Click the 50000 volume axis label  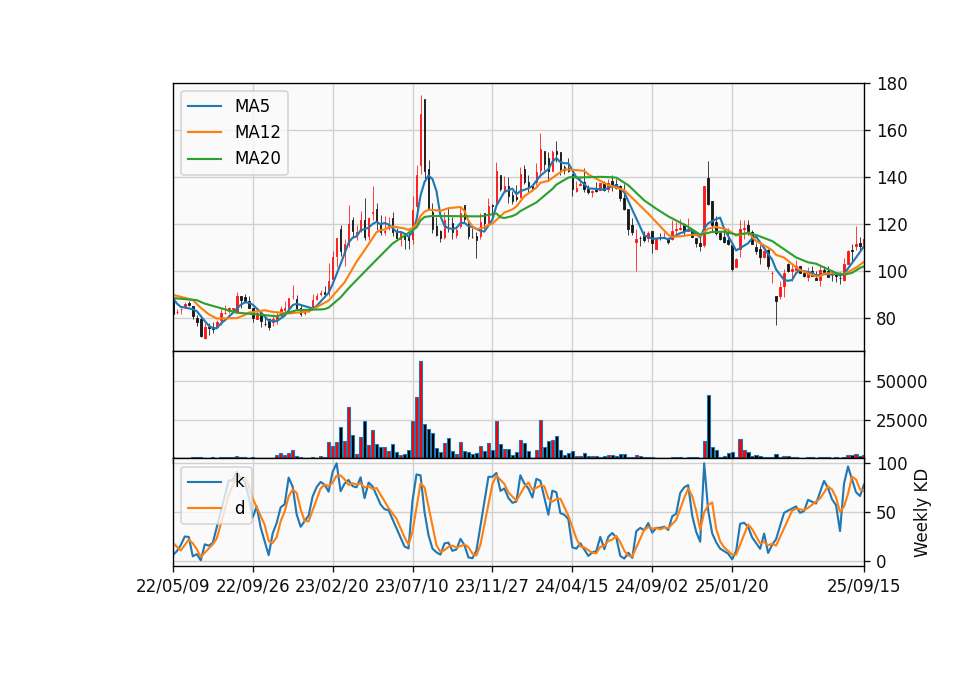tap(901, 382)
